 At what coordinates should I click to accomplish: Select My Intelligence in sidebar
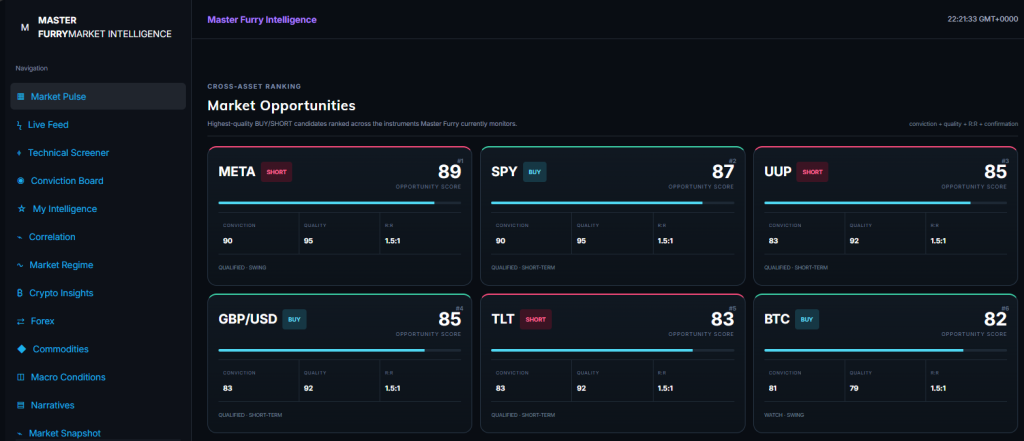pos(98,209)
